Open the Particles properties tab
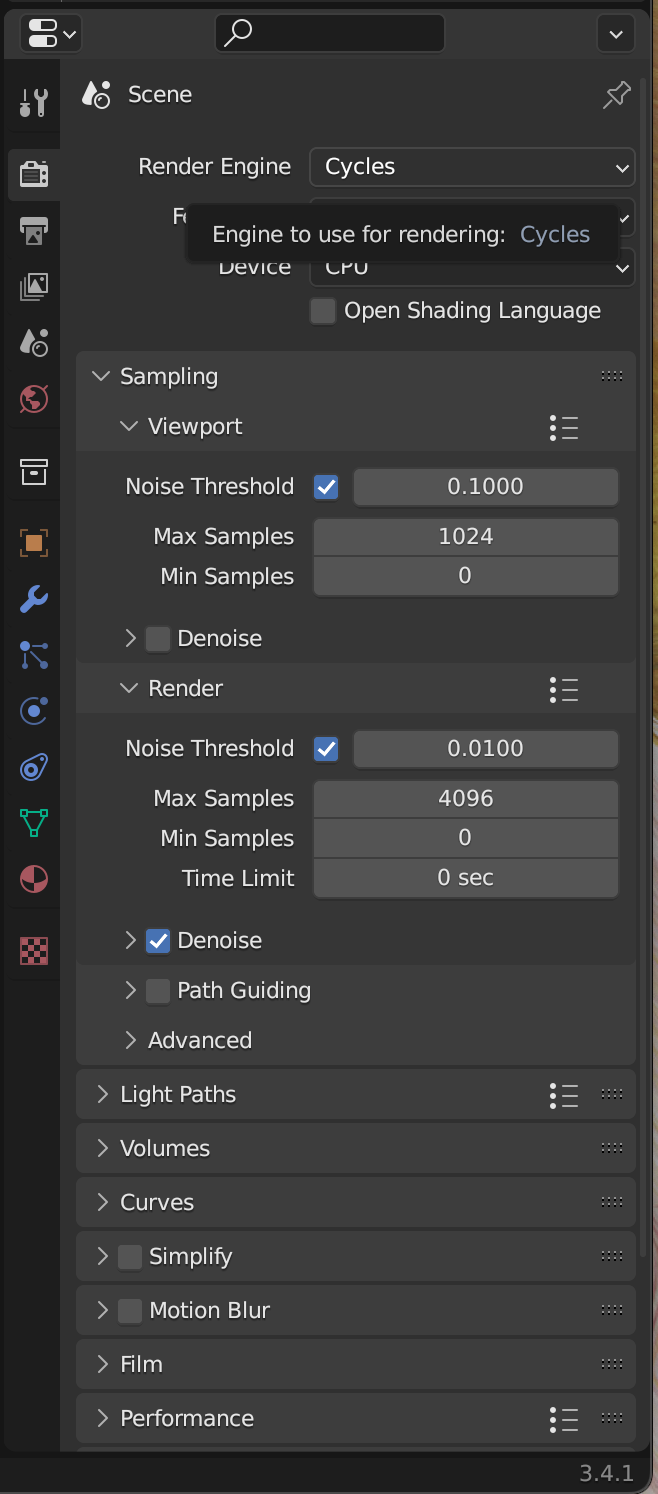The height and width of the screenshot is (1494, 658). (x=33, y=655)
